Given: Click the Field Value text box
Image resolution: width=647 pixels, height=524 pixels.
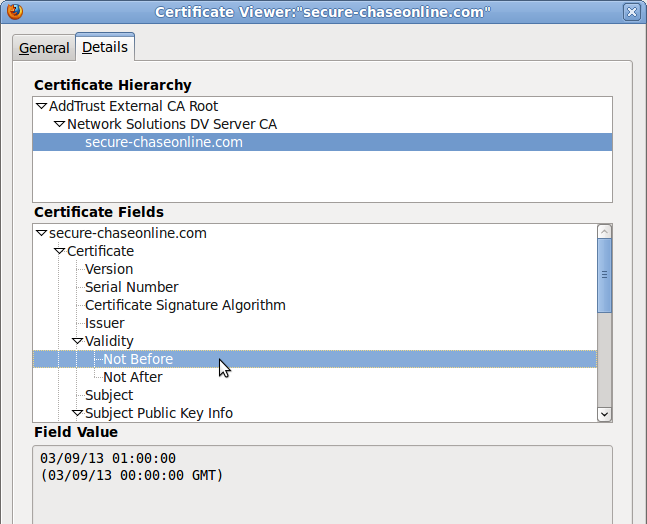Looking at the screenshot, I should (x=322, y=485).
